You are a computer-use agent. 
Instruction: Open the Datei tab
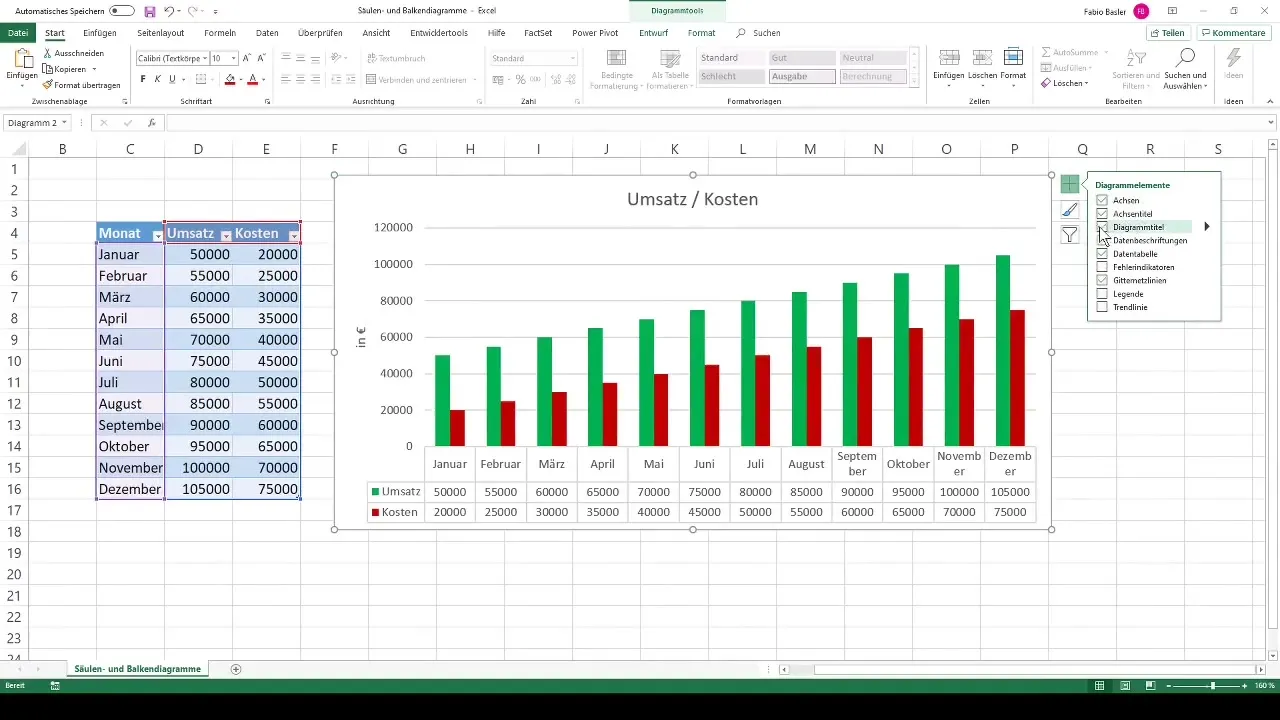[x=17, y=33]
